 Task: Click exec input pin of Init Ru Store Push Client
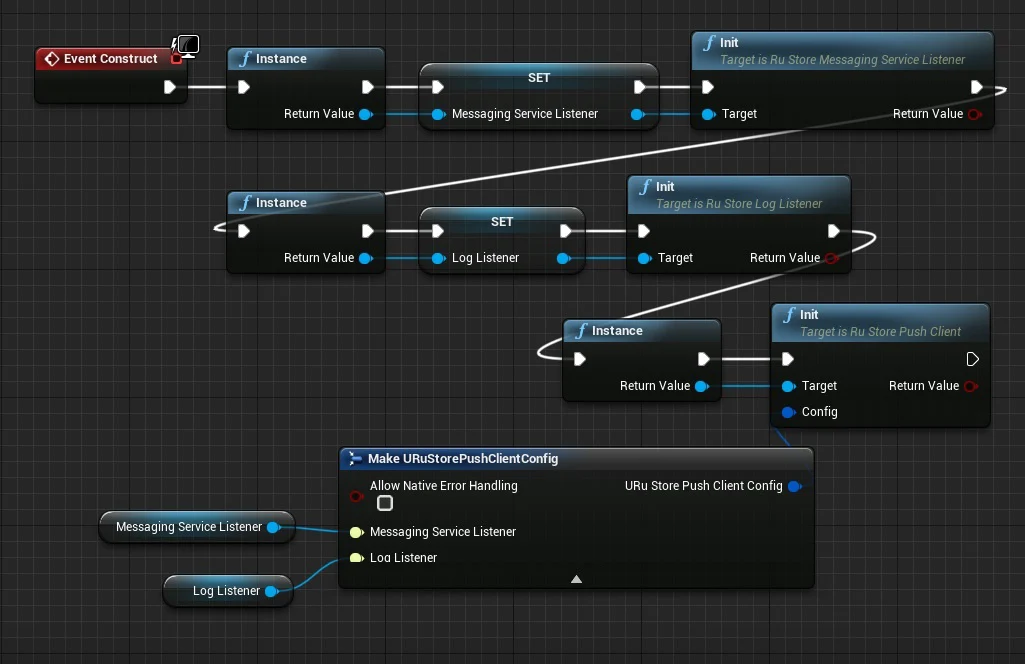(788, 359)
